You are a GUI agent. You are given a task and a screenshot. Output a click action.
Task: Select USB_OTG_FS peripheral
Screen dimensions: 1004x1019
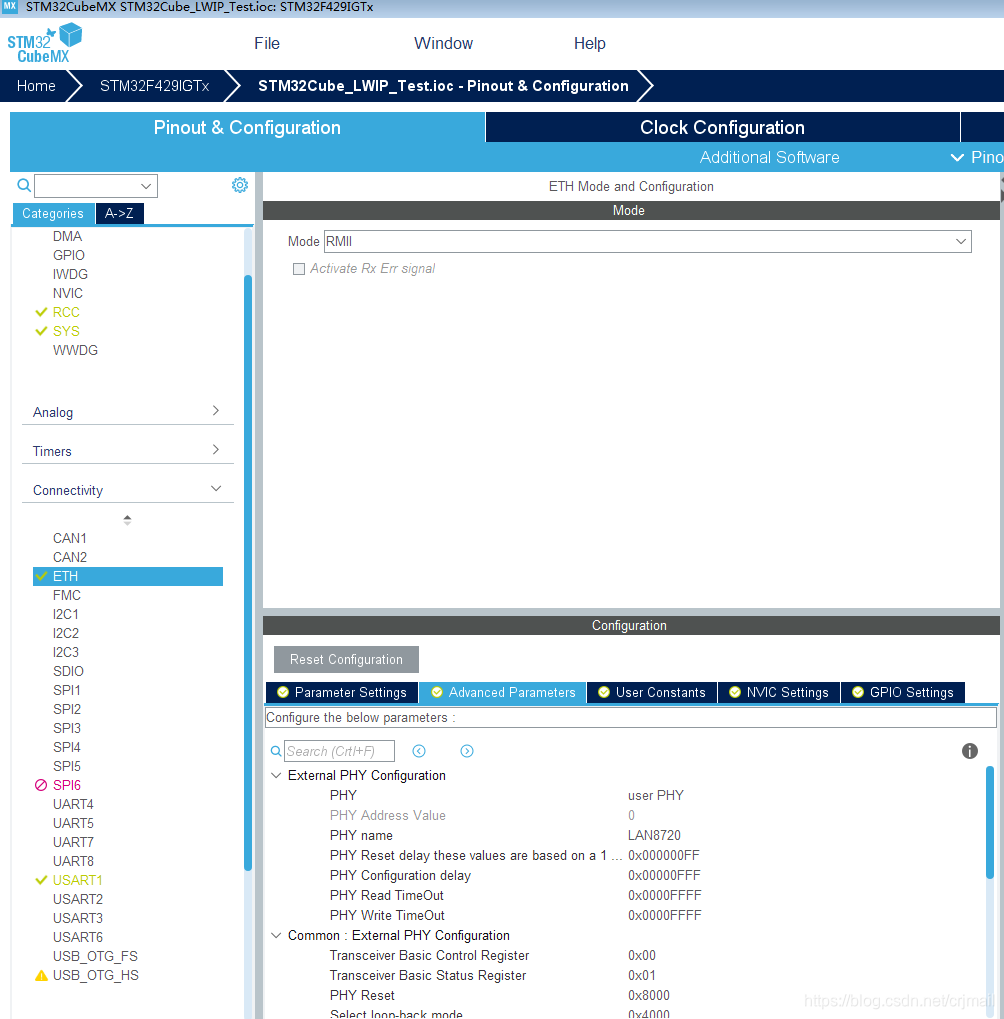coord(96,956)
